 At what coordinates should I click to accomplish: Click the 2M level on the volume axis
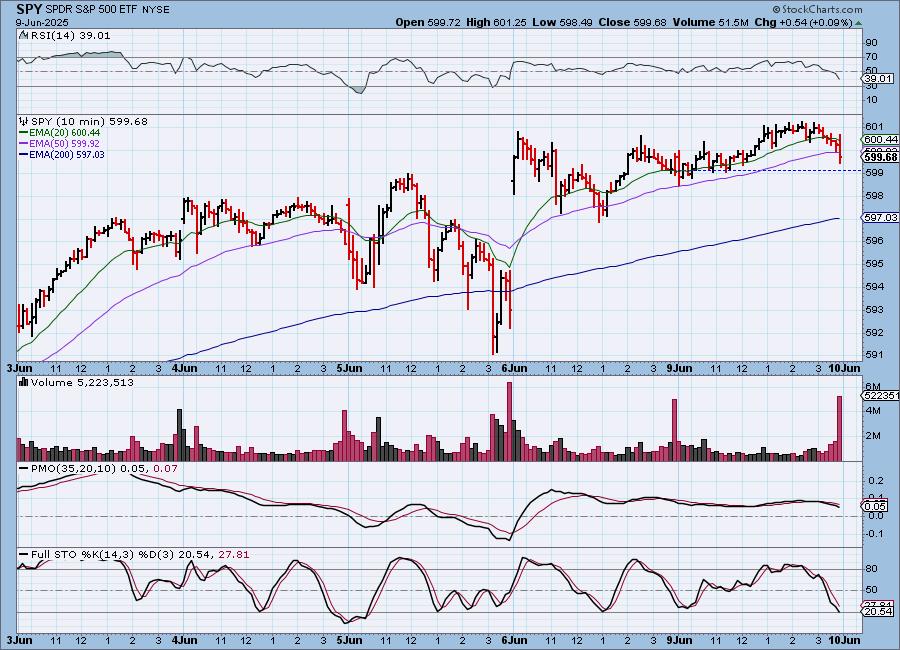873,436
